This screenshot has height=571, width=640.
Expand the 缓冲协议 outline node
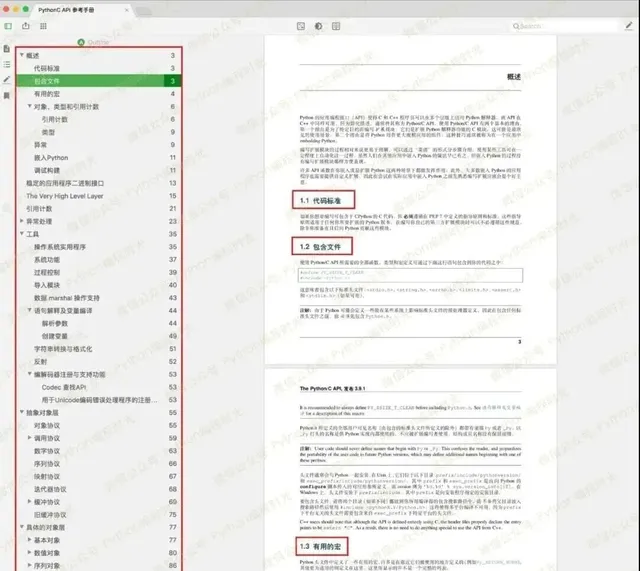pyautogui.click(x=29, y=501)
